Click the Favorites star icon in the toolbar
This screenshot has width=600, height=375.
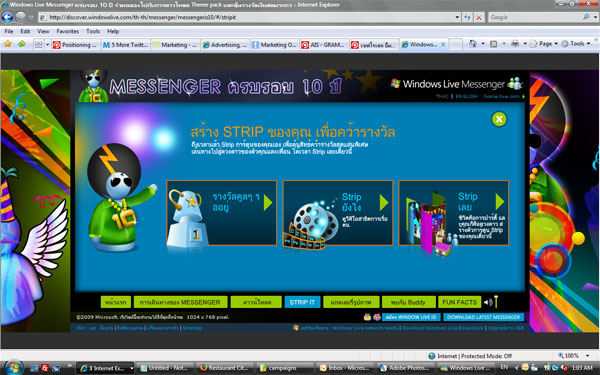click(x=8, y=44)
